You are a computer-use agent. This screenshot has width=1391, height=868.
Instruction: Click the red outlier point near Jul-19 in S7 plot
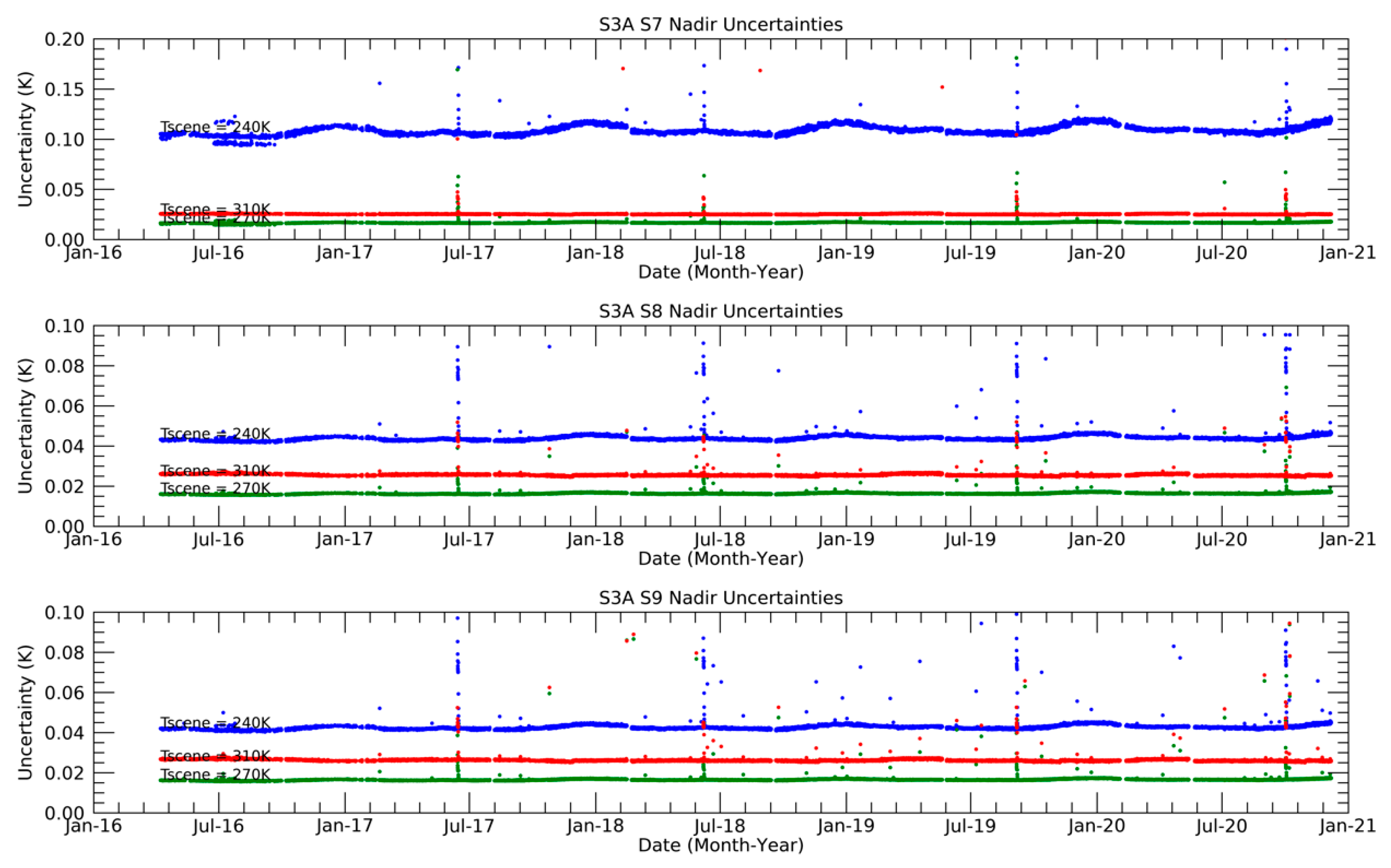click(x=942, y=88)
